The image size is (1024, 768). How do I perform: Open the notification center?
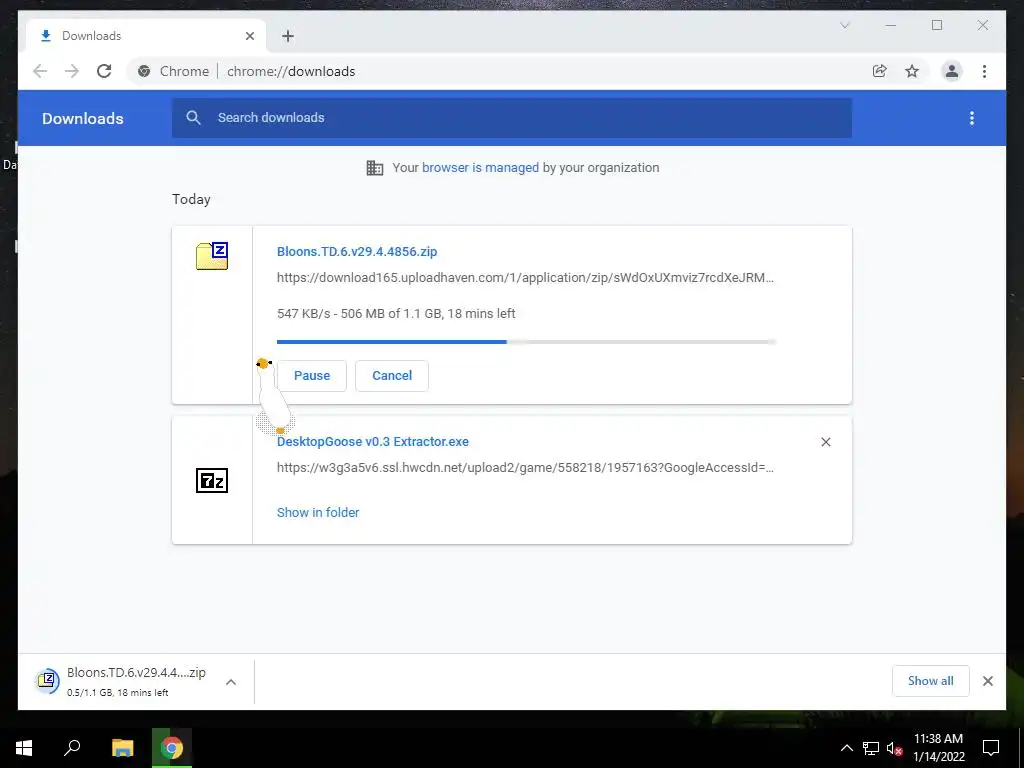[x=991, y=748]
